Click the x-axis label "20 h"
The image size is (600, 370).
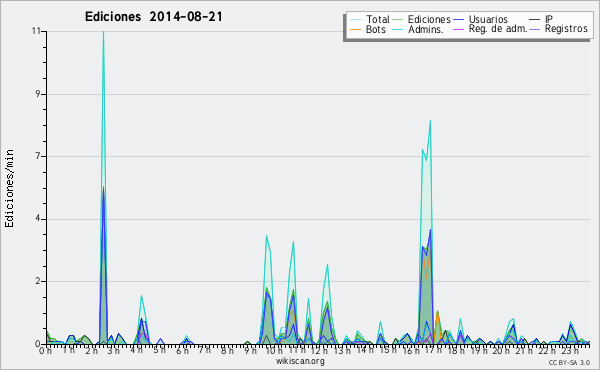coord(501,350)
